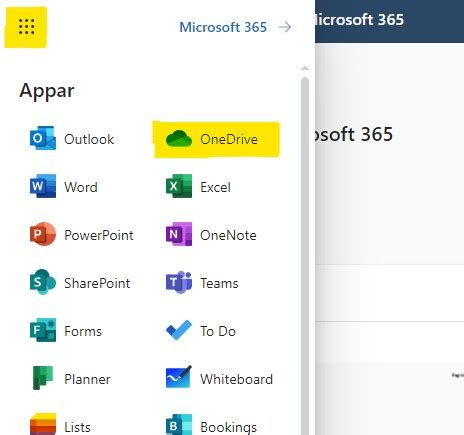Screen dimensions: 464x435
Task: Click the arrow next to Microsoft 365
Action: tap(285, 27)
